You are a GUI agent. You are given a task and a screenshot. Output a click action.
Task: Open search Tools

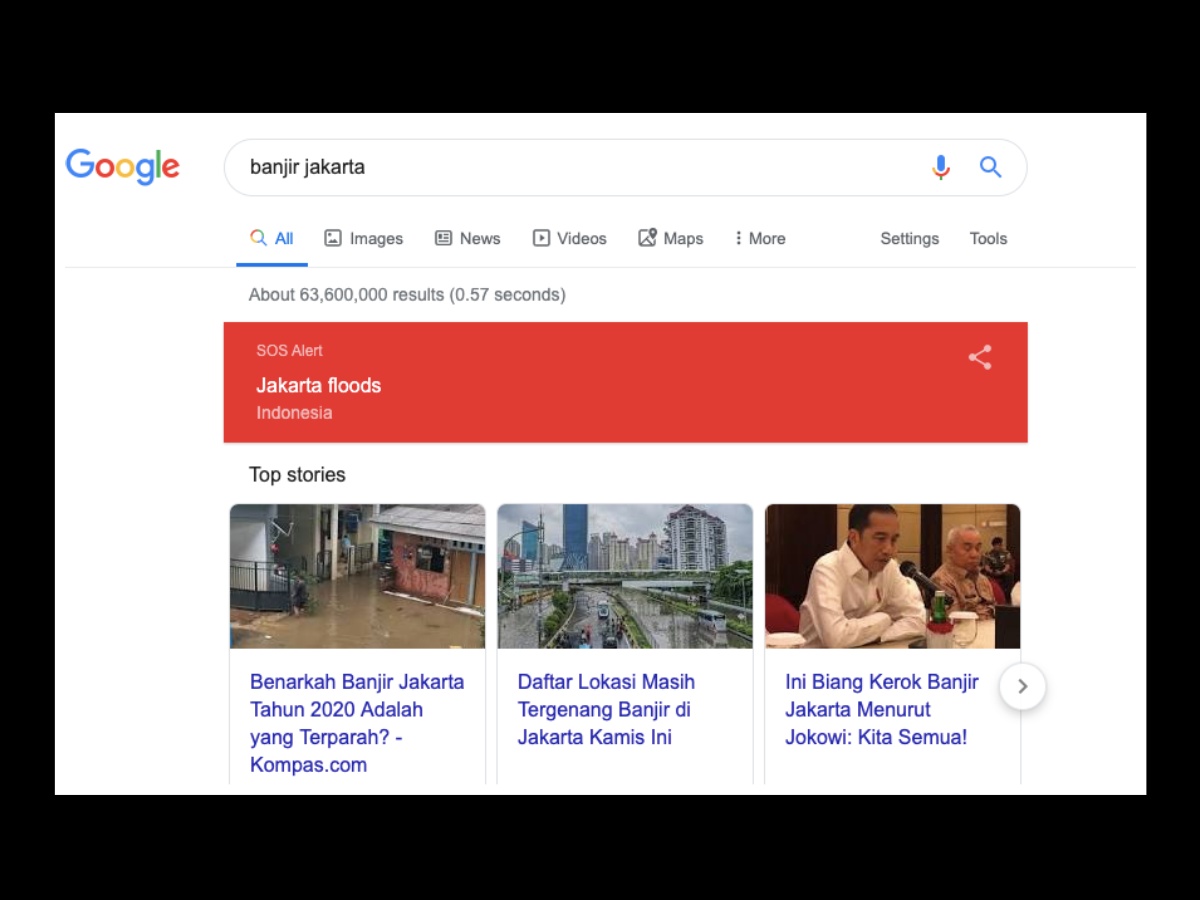click(x=988, y=238)
